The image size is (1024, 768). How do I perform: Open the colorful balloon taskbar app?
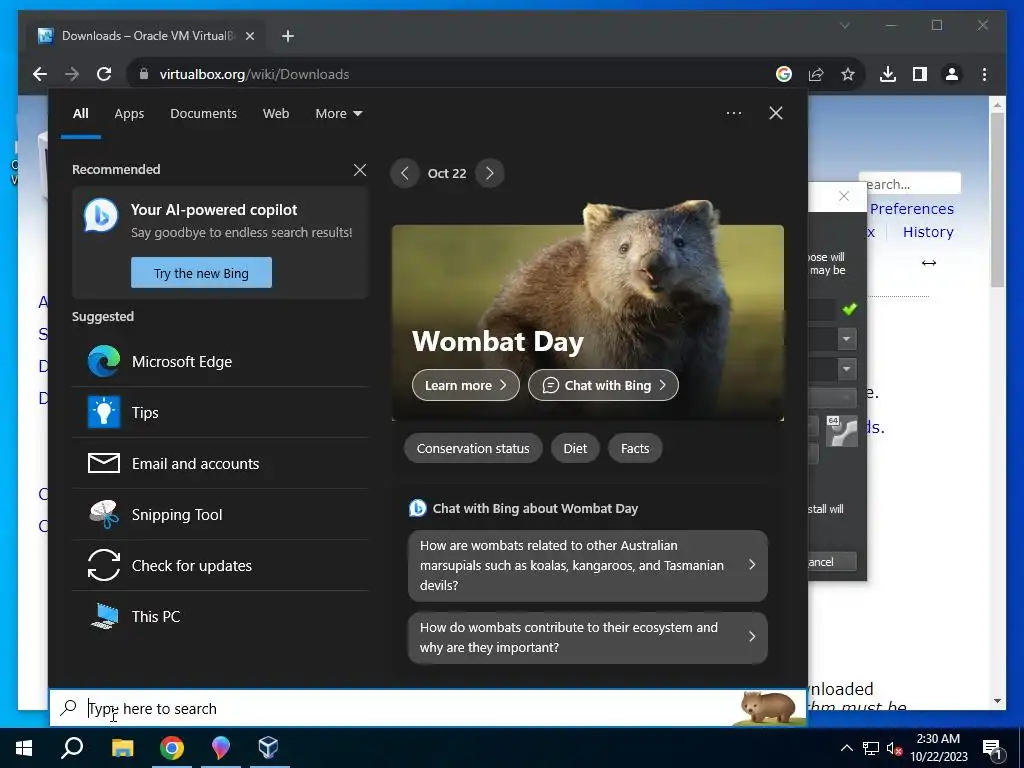click(221, 748)
